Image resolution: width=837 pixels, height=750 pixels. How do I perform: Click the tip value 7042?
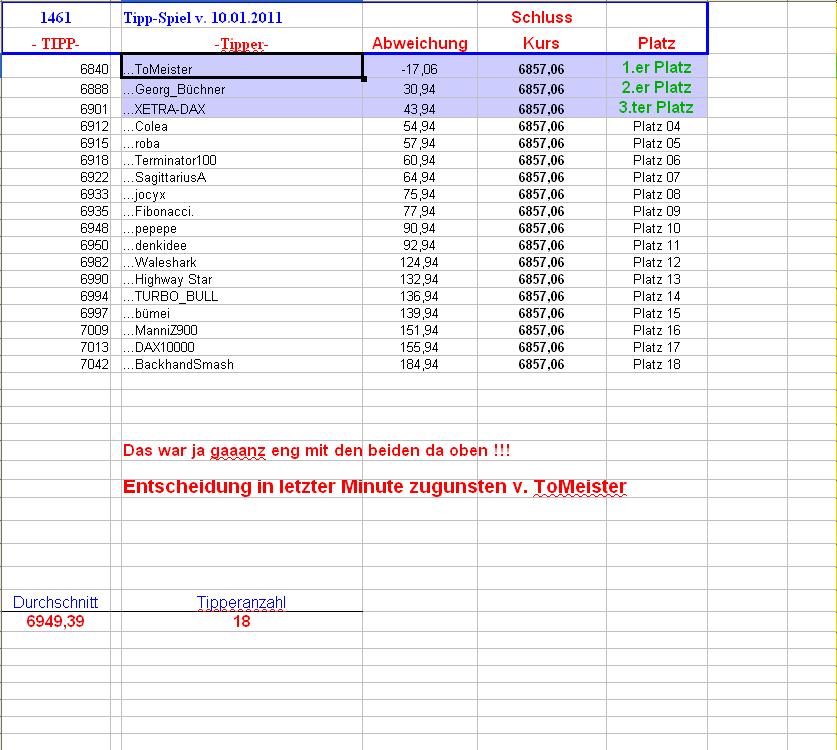coord(94,365)
